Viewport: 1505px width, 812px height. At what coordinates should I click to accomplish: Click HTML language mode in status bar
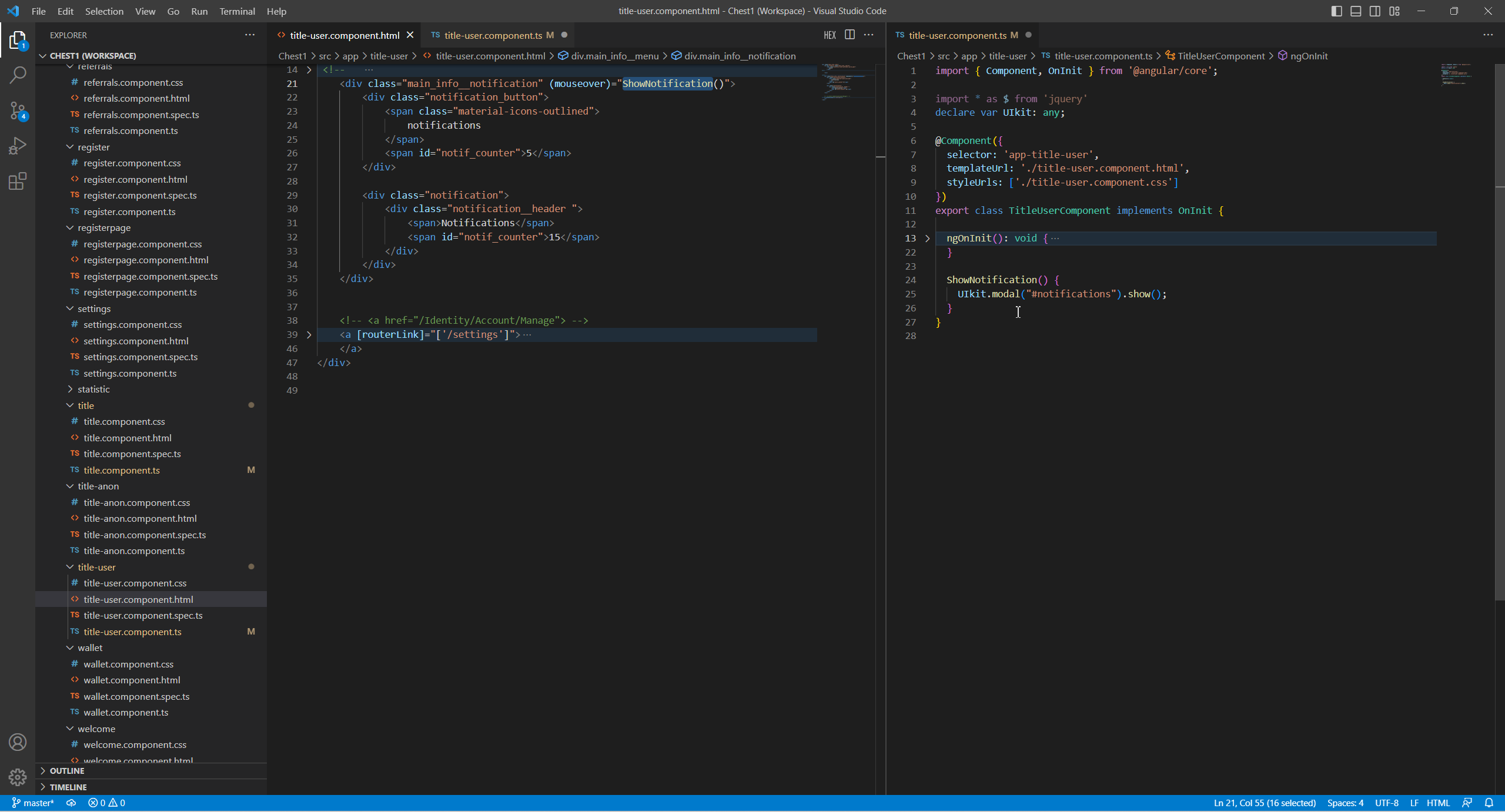(1438, 803)
